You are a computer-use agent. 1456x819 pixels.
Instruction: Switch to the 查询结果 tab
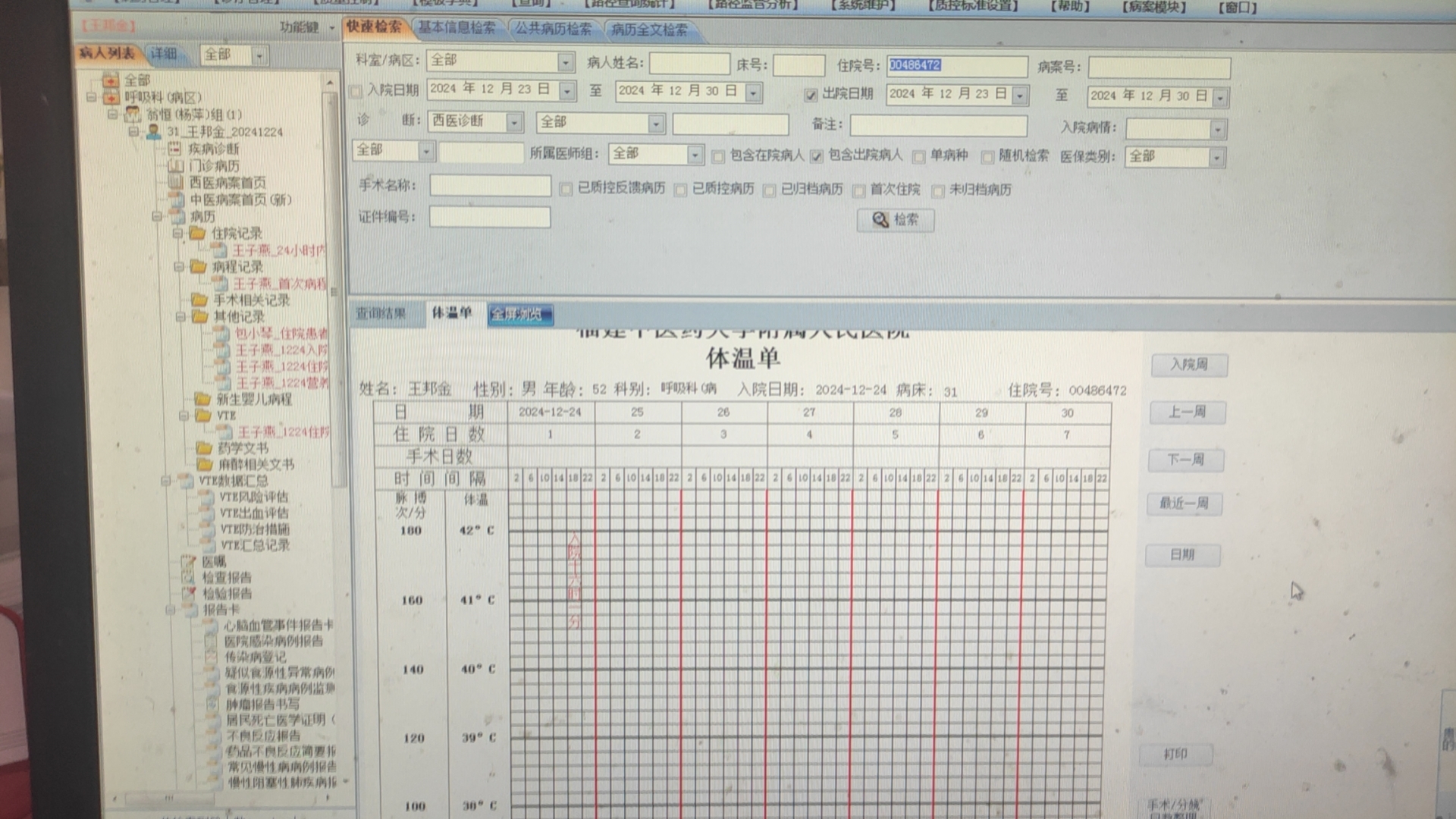[x=381, y=313]
